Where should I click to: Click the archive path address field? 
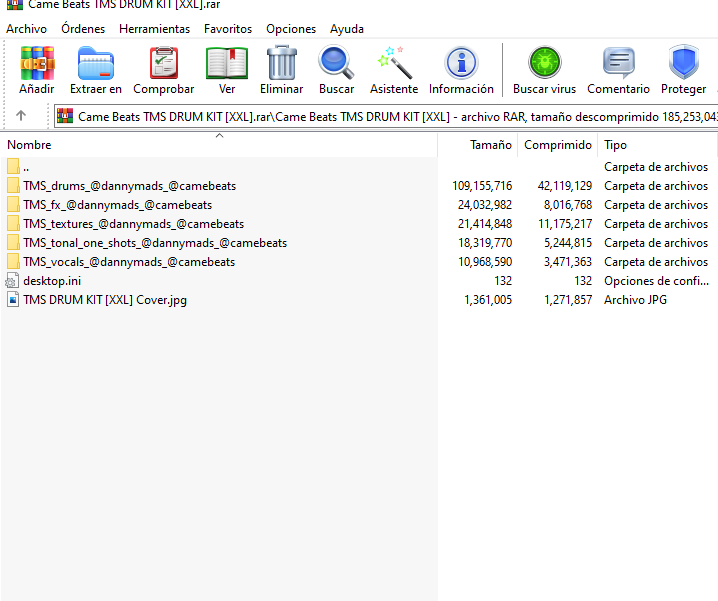[386, 116]
